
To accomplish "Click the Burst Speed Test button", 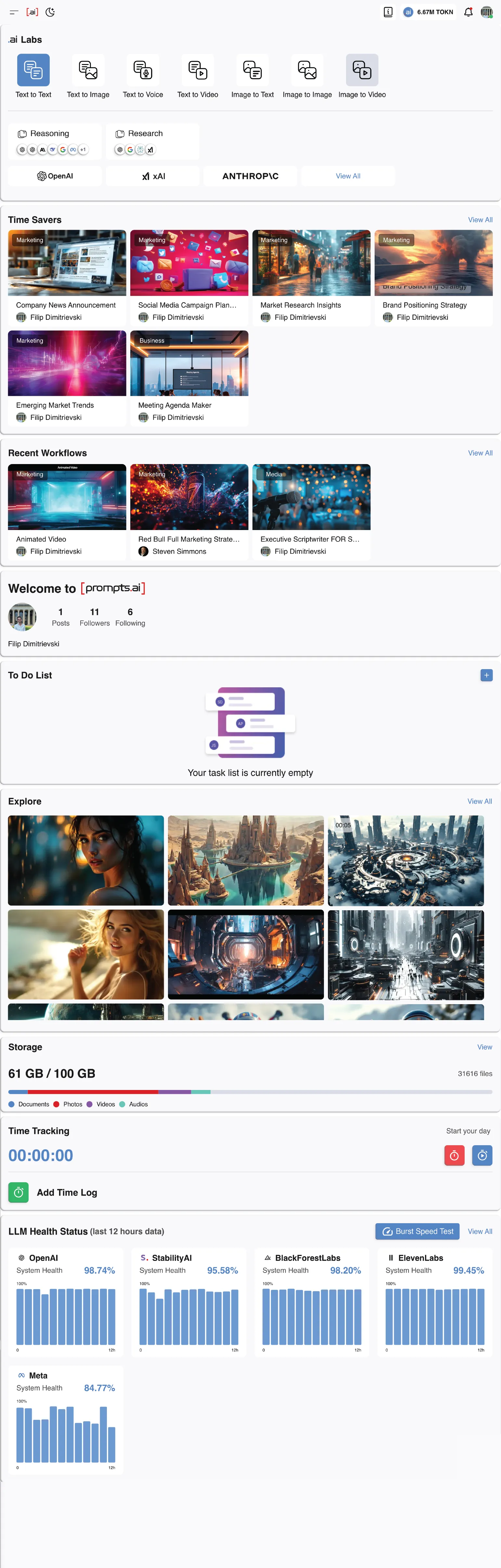I will (x=417, y=1231).
